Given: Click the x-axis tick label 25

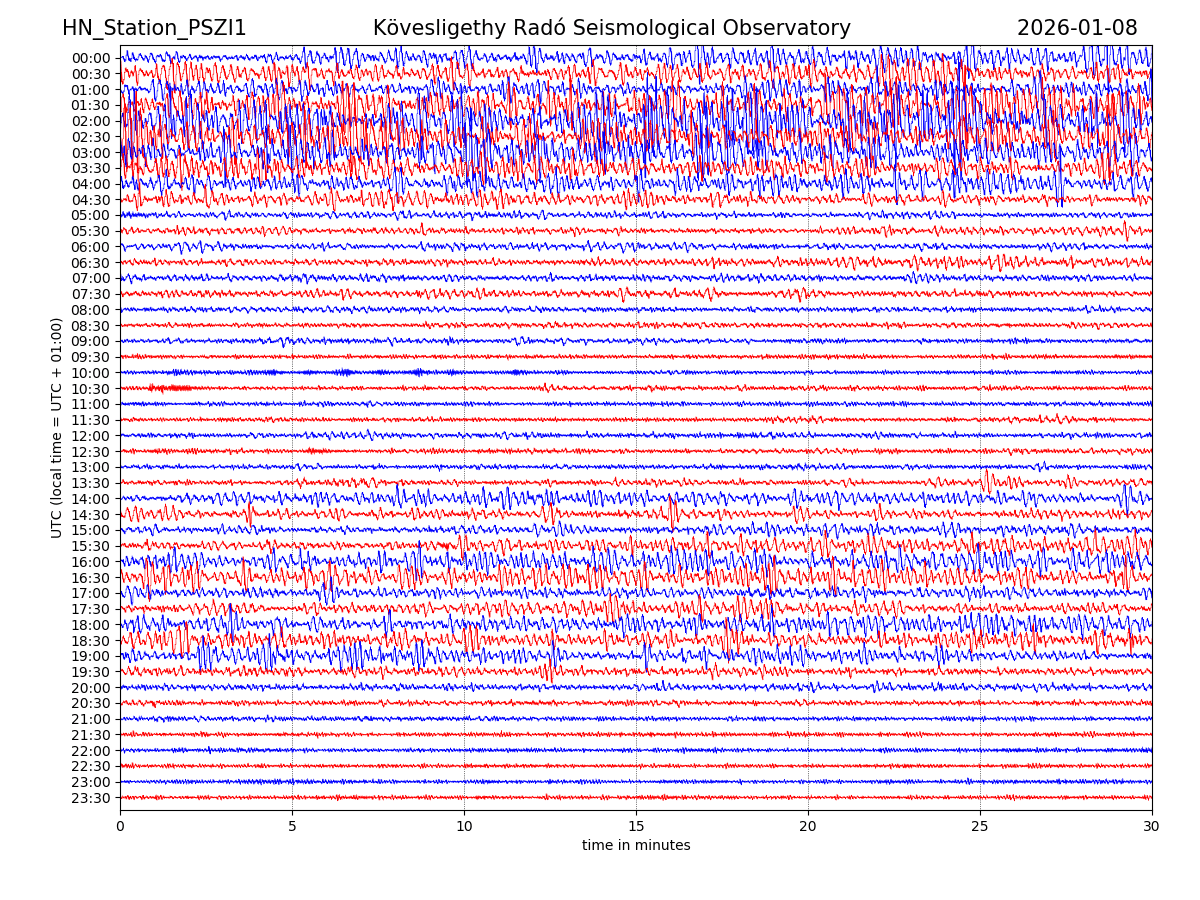Looking at the screenshot, I should pos(980,827).
